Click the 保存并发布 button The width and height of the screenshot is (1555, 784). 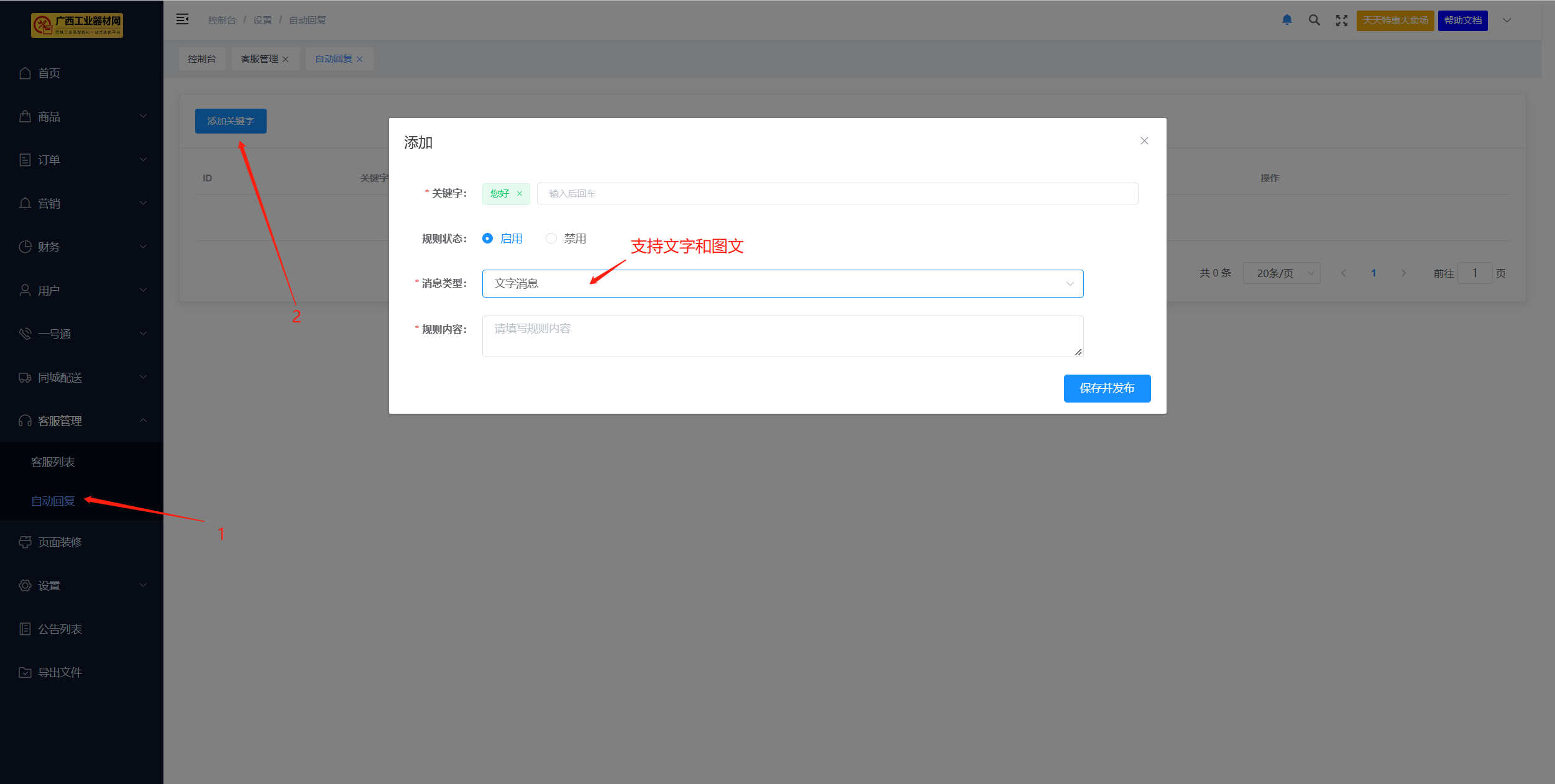1106,388
